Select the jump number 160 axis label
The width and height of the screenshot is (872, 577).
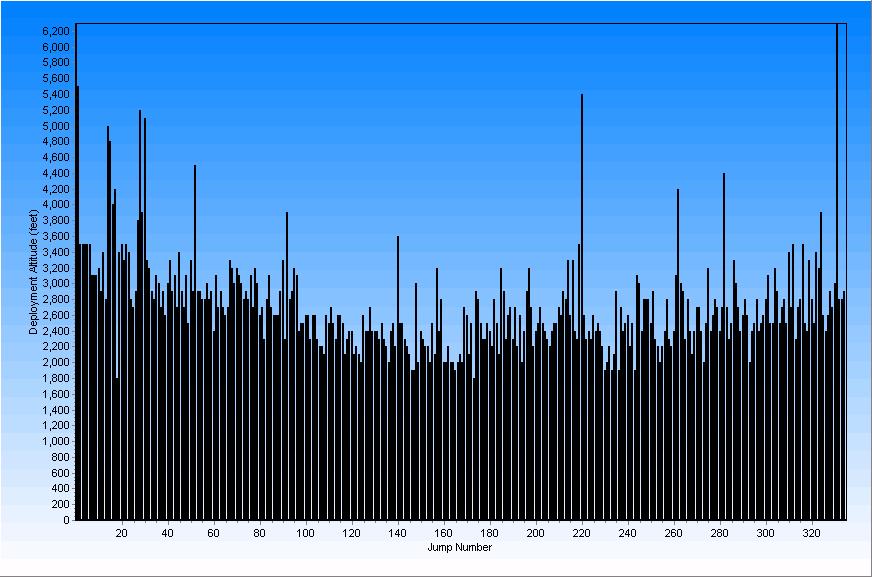point(443,534)
